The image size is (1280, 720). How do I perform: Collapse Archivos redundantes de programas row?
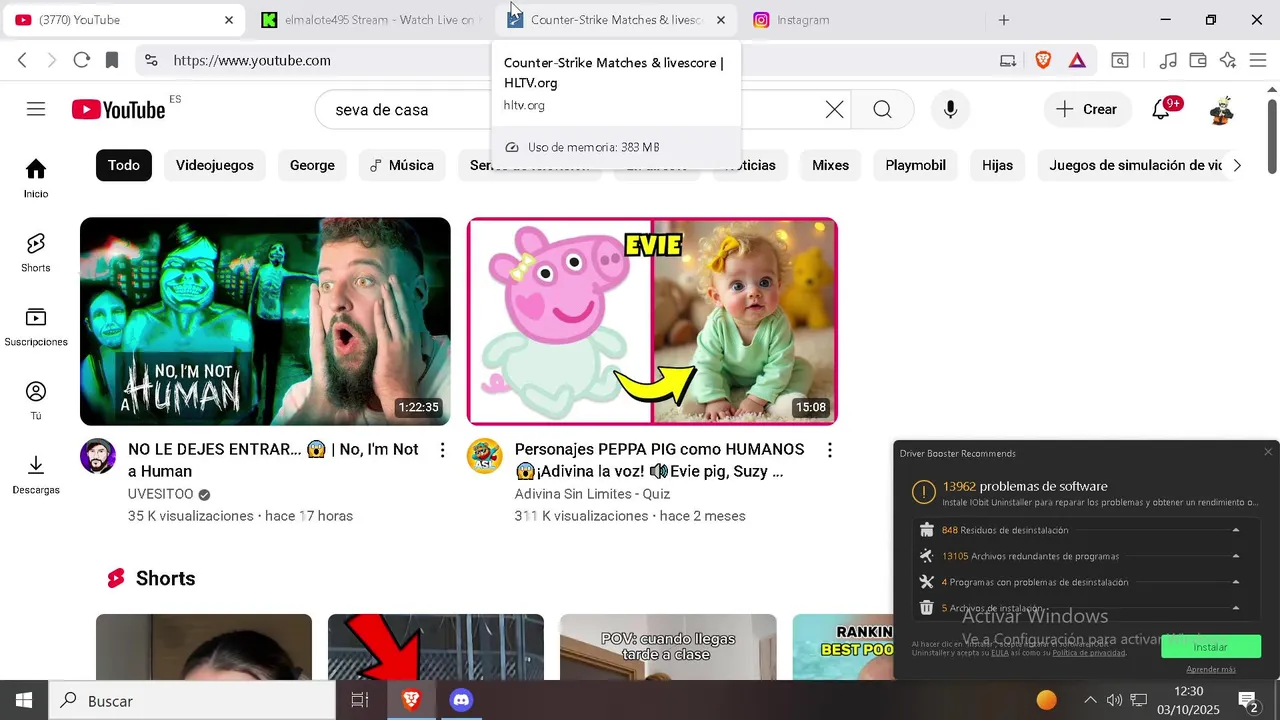[1236, 556]
